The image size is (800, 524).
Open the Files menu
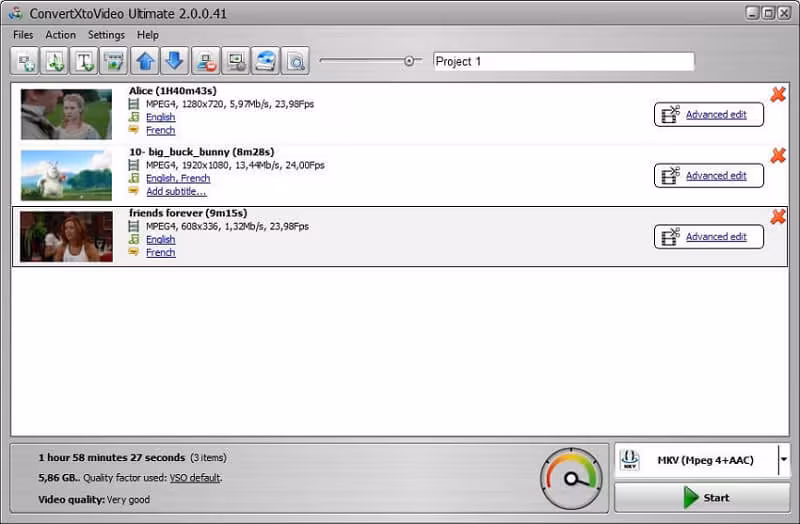(23, 35)
